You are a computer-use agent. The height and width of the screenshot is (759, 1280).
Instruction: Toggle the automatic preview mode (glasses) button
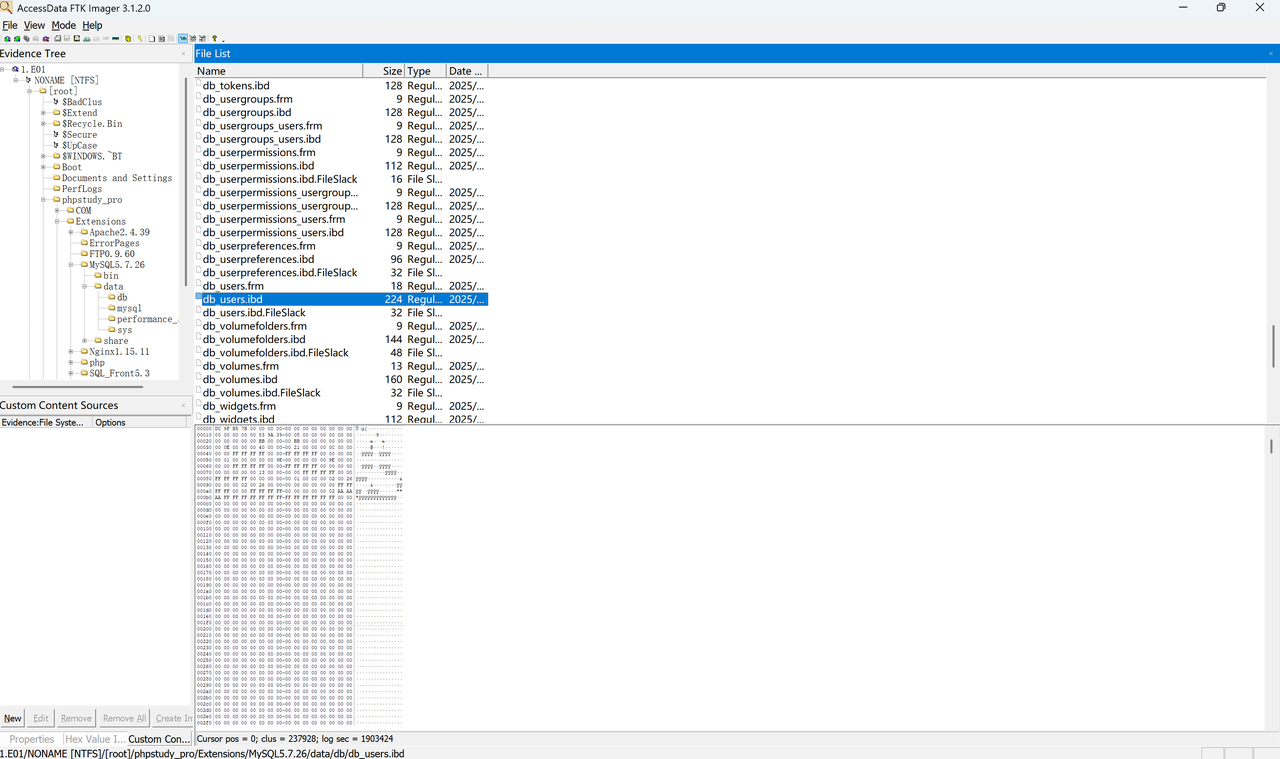pyautogui.click(x=183, y=39)
